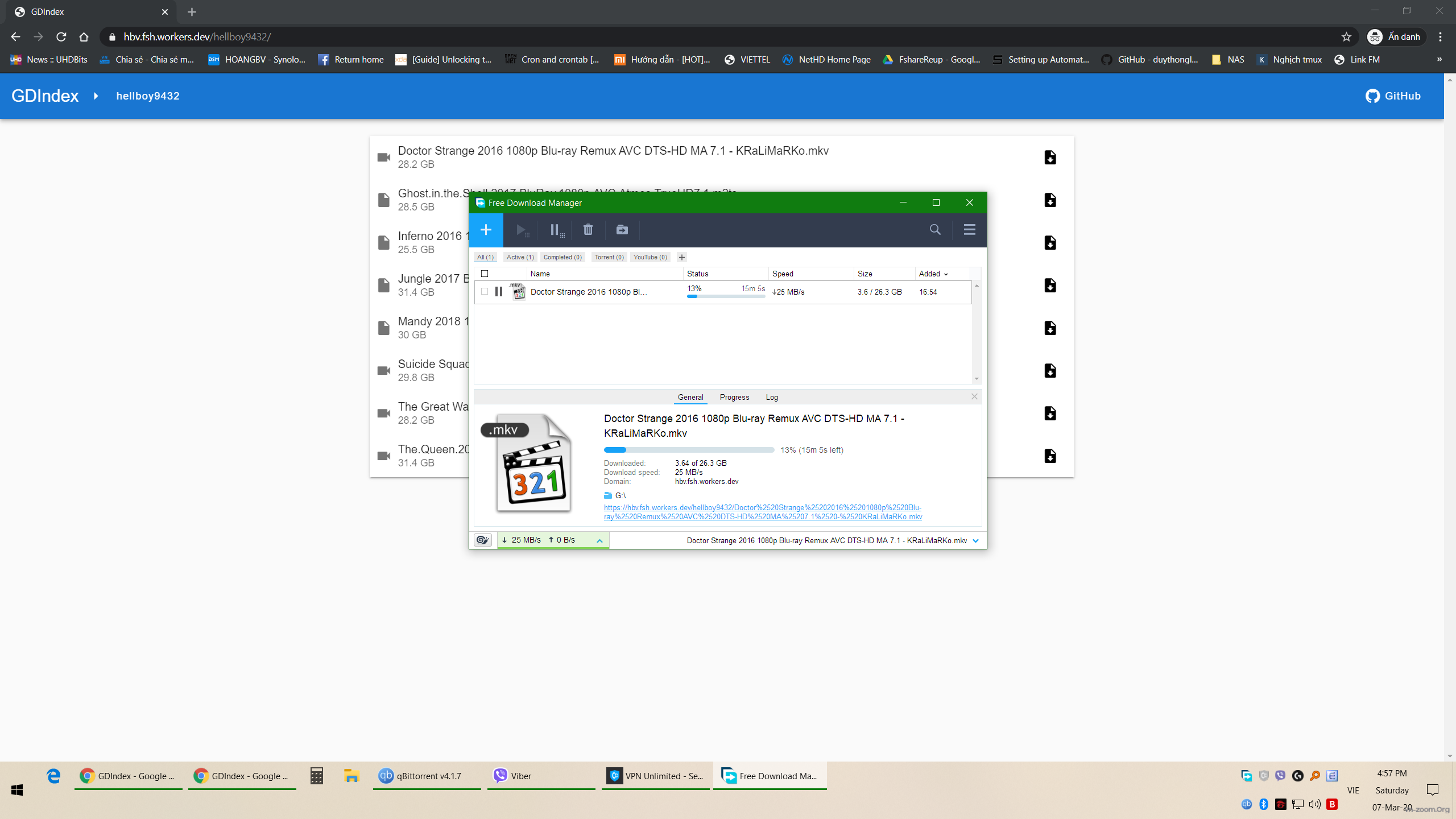Screen dimensions: 1456x819
Task: Pause the Doctor Strange download
Action: coord(499,292)
